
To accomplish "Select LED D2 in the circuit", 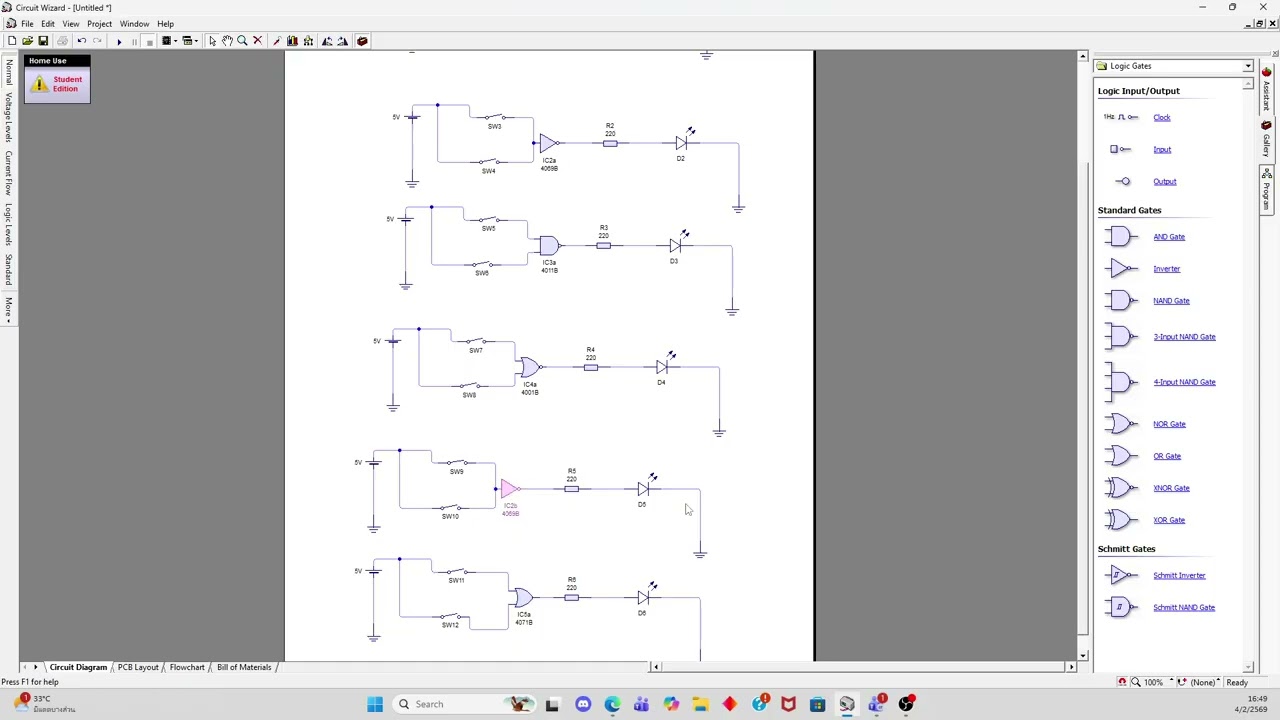I will click(683, 143).
